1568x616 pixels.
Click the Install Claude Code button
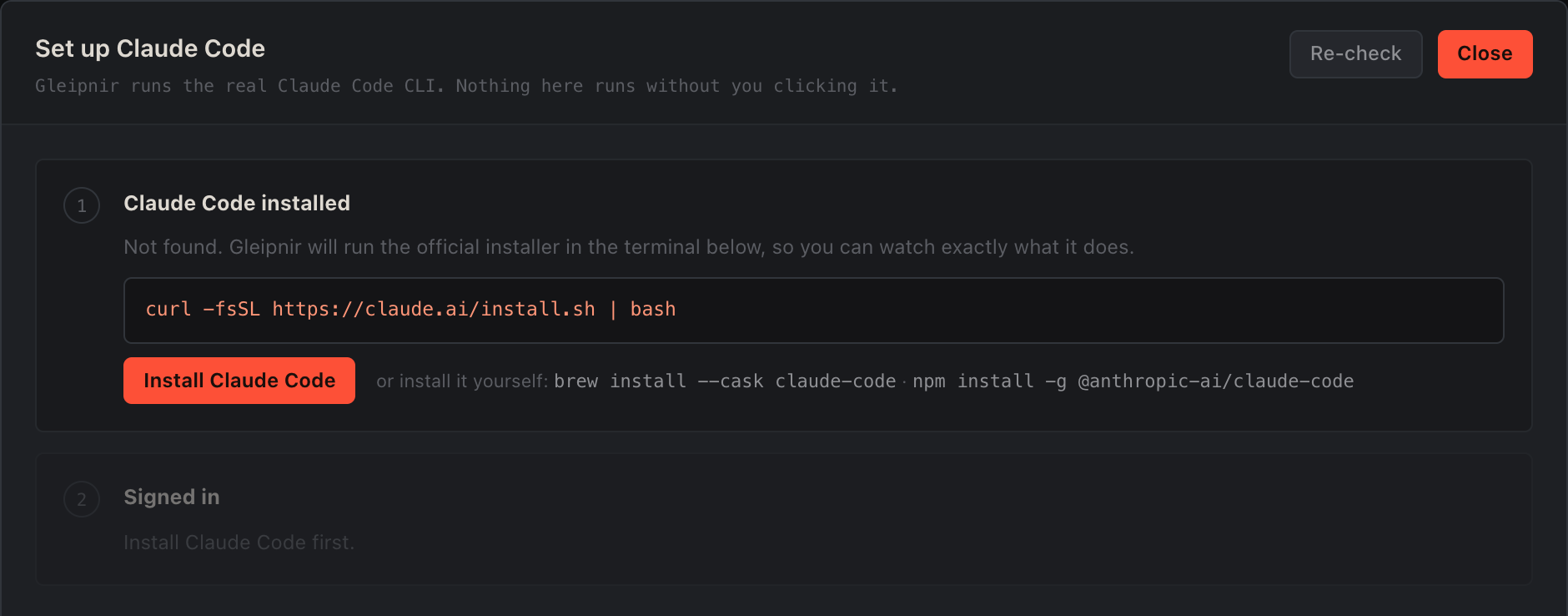[x=239, y=381]
